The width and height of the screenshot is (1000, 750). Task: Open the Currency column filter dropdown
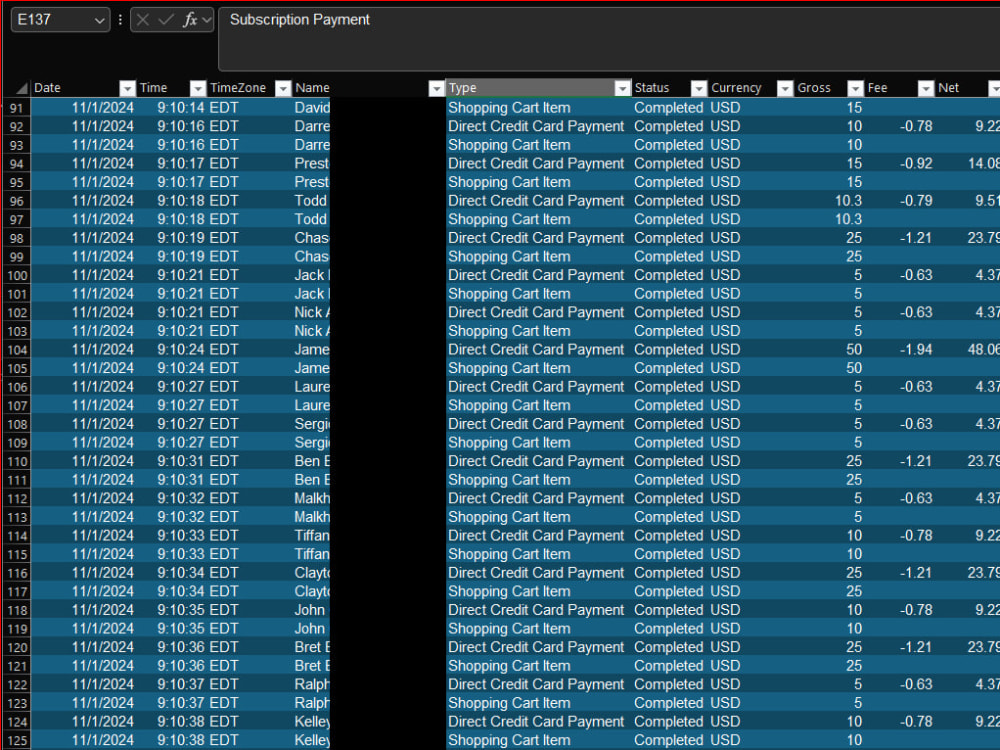coord(786,88)
